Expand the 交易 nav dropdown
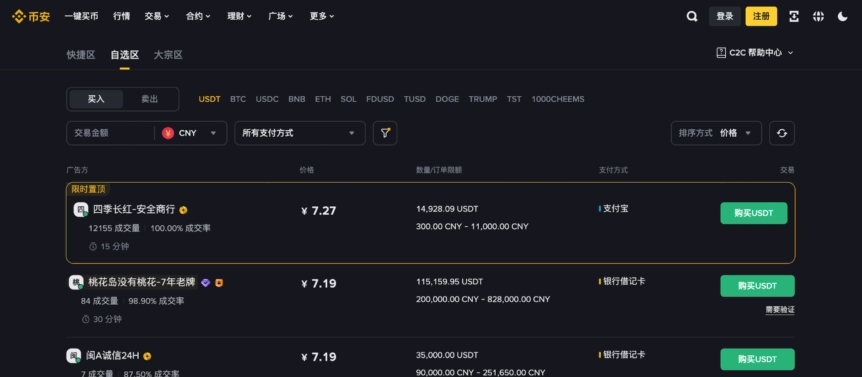The width and height of the screenshot is (862, 377). pyautogui.click(x=157, y=16)
